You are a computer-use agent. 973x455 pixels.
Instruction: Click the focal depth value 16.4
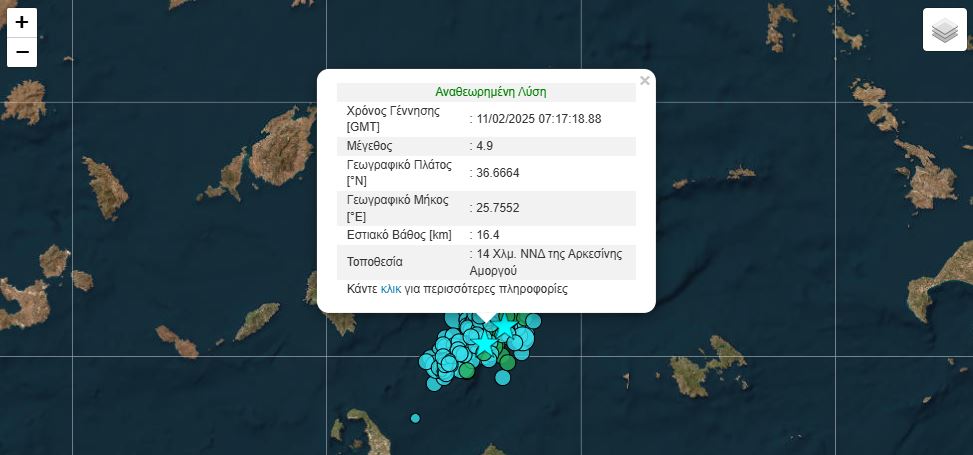point(489,235)
